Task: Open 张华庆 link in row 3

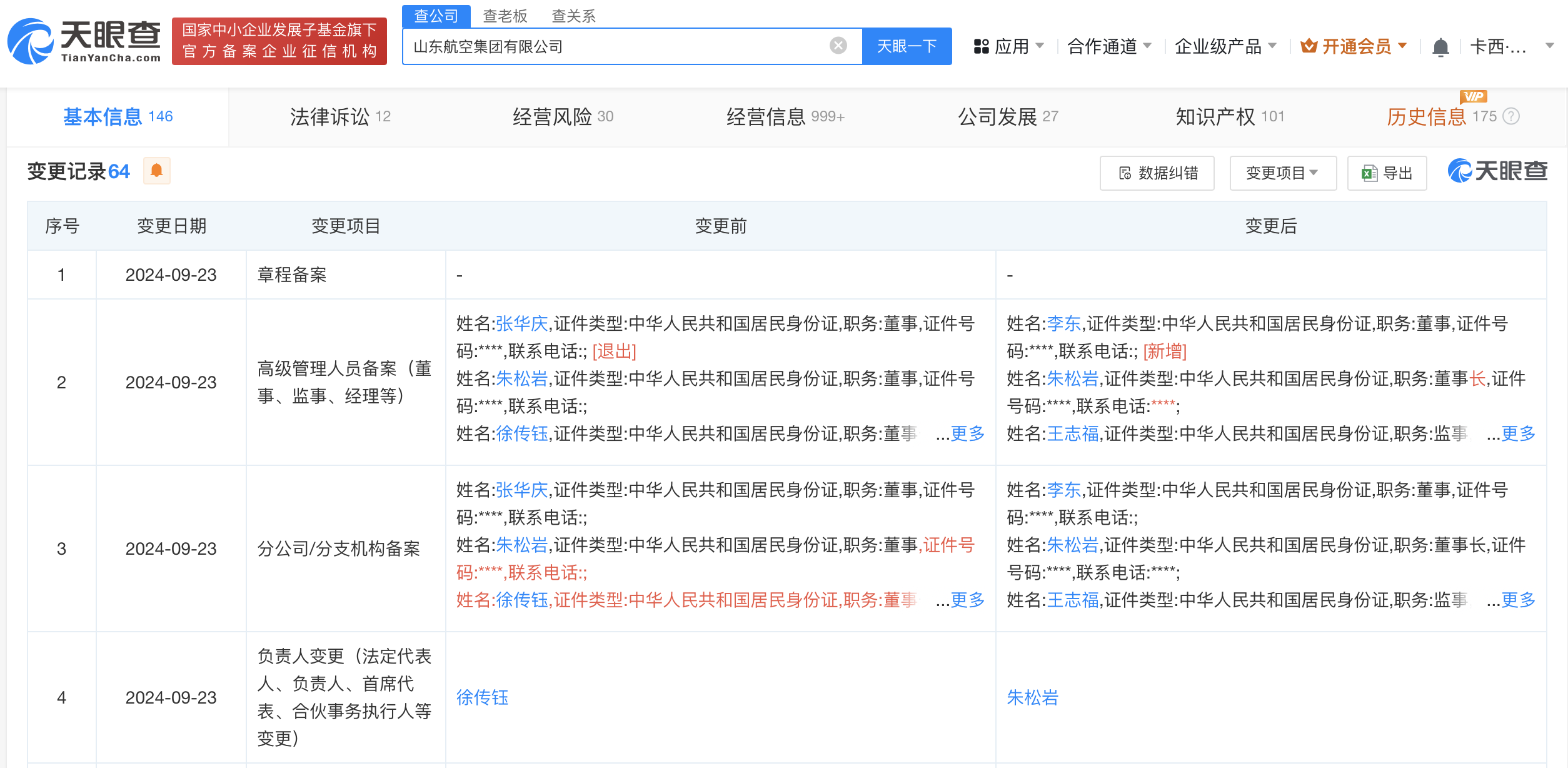Action: click(522, 490)
